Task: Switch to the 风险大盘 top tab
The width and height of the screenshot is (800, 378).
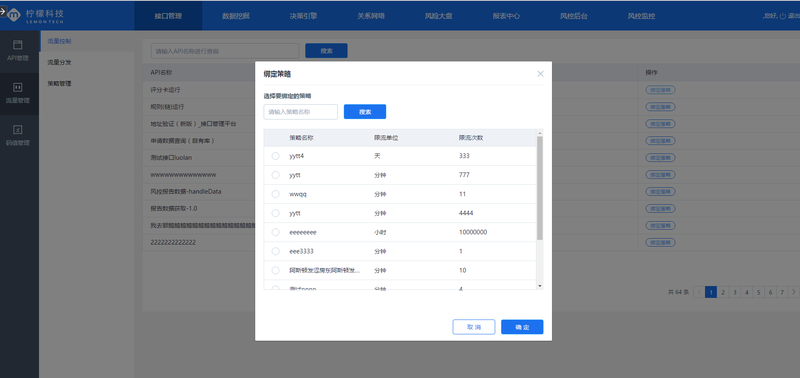Action: pos(438,16)
